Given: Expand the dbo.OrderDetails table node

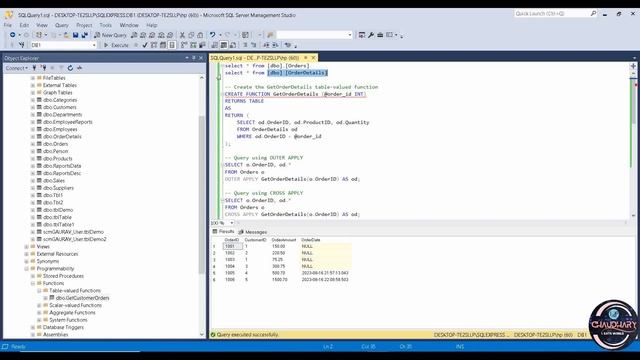Looking at the screenshot, I should coord(33,137).
